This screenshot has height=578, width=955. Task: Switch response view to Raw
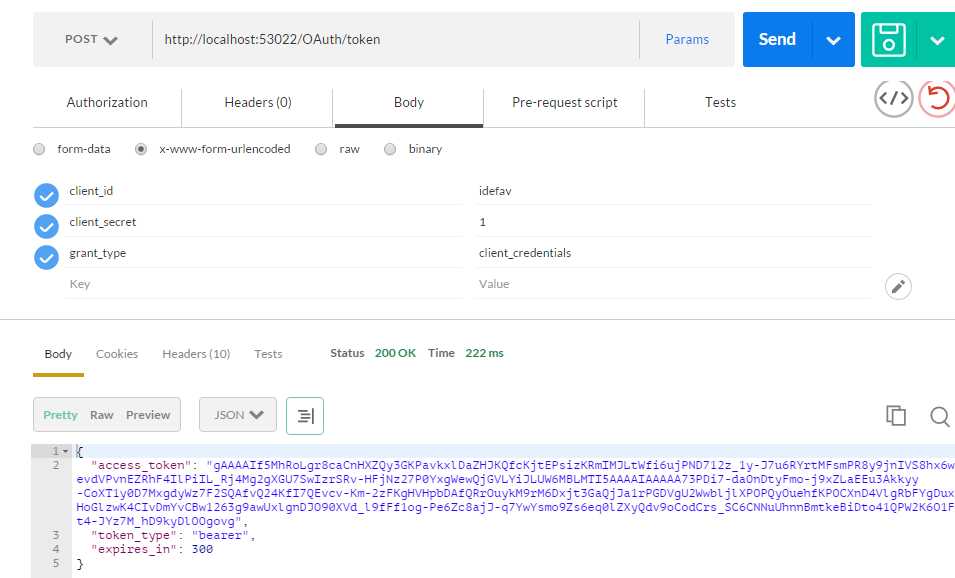click(x=102, y=415)
